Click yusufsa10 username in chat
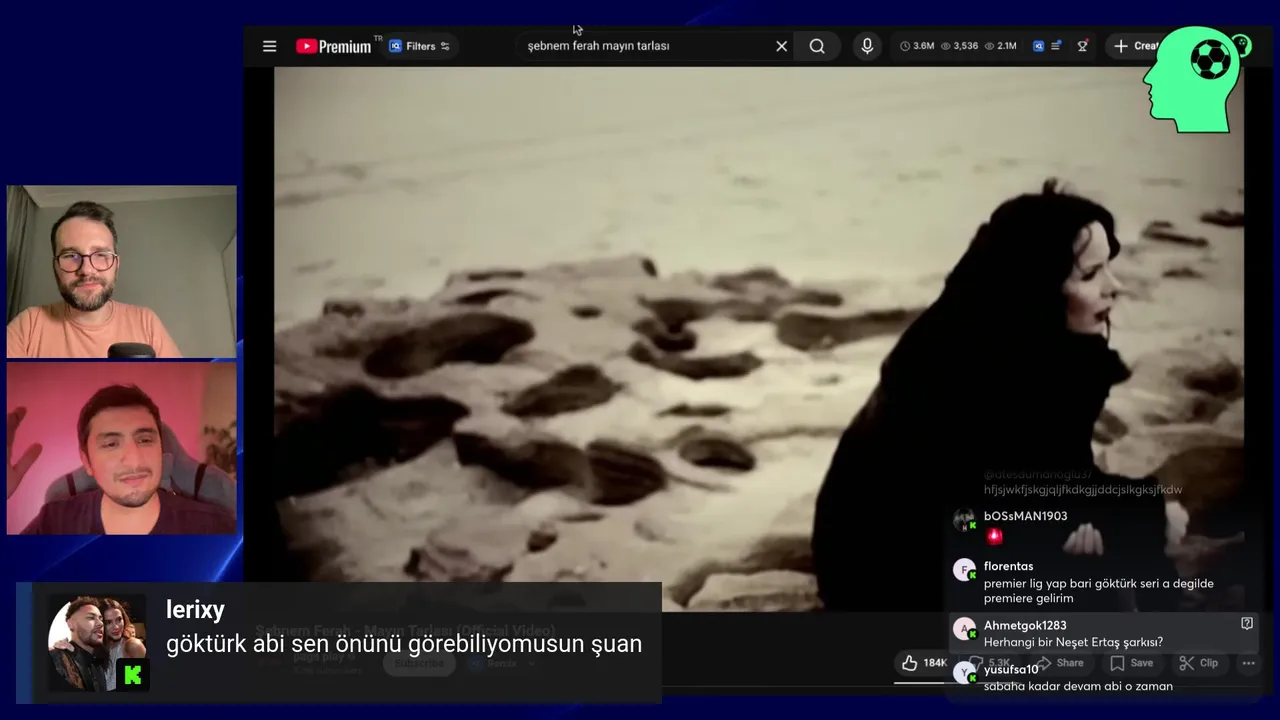The image size is (1280, 720). pyautogui.click(x=1011, y=670)
